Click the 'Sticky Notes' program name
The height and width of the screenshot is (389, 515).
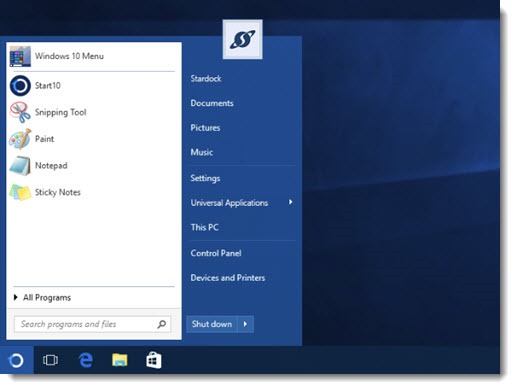pyautogui.click(x=58, y=192)
